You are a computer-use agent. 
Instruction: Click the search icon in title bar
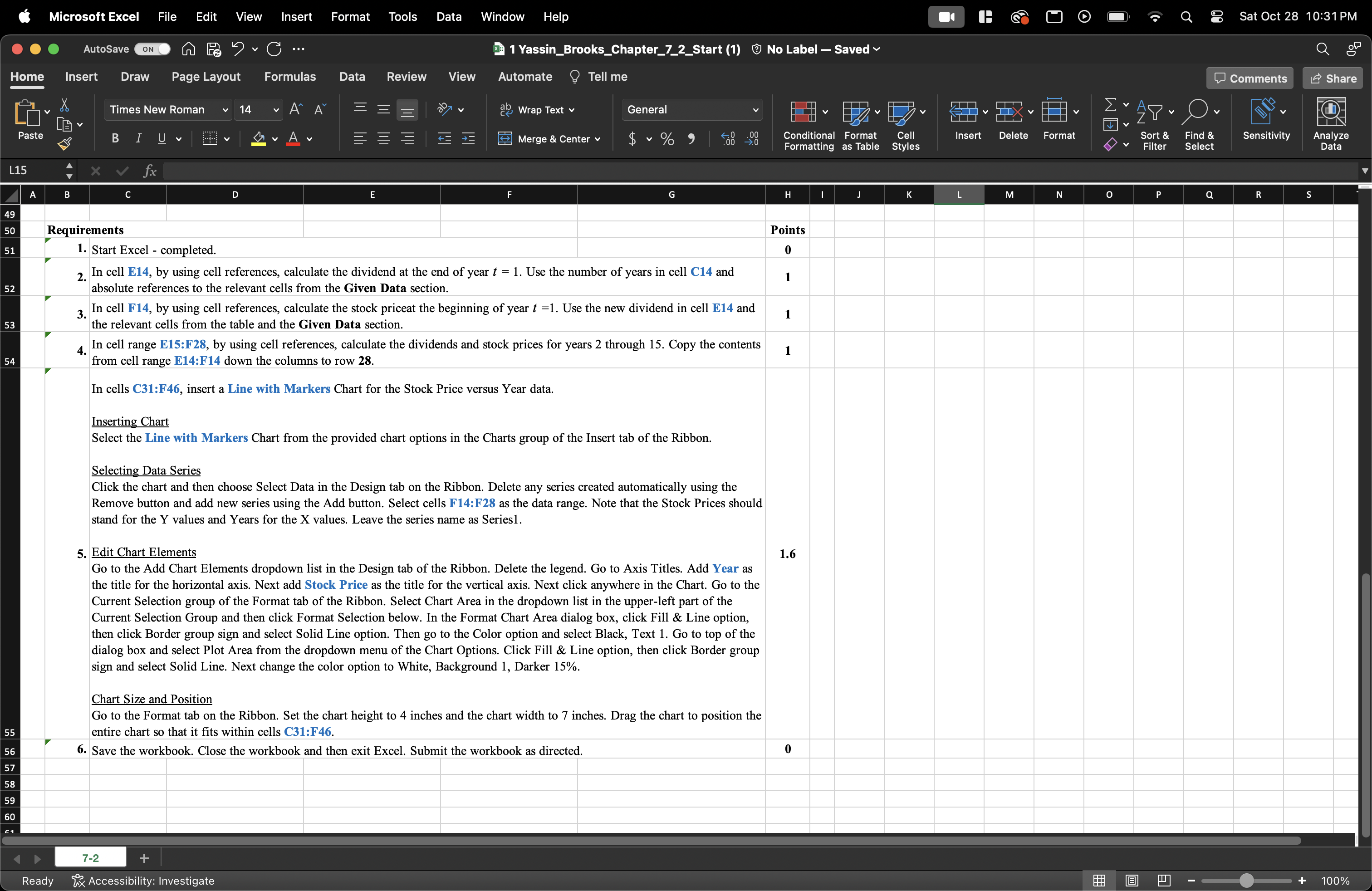click(x=1323, y=49)
